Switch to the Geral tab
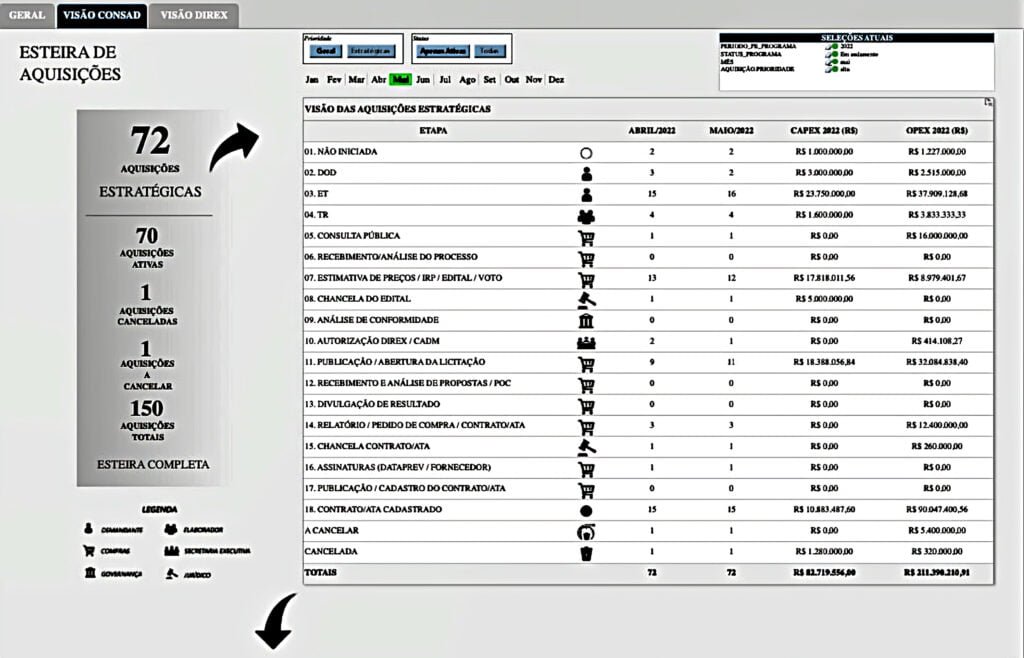The width and height of the screenshot is (1024, 658). [x=27, y=16]
